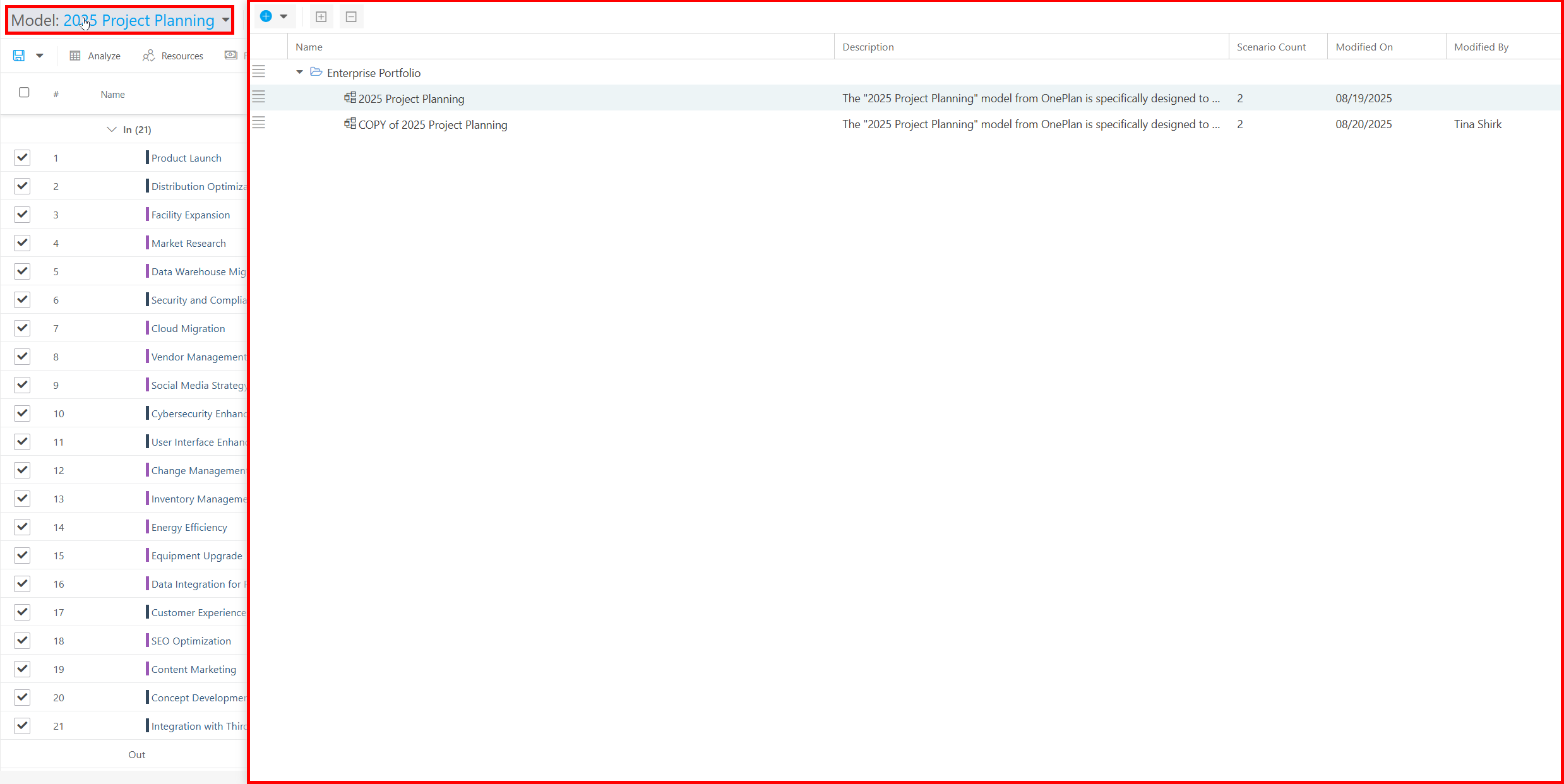Click the blue add (plus) icon
The image size is (1564, 784).
266,16
